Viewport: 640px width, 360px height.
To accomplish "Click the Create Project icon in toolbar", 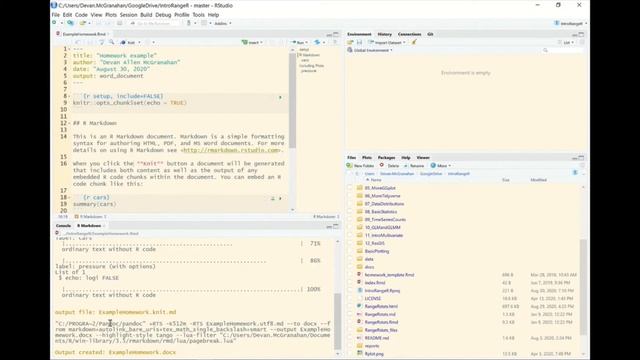I will 70,23.
